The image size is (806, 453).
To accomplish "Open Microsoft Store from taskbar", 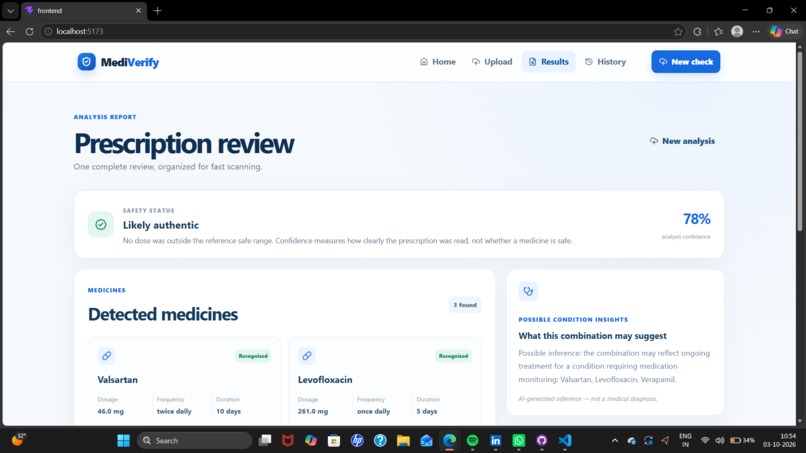I will click(x=334, y=441).
